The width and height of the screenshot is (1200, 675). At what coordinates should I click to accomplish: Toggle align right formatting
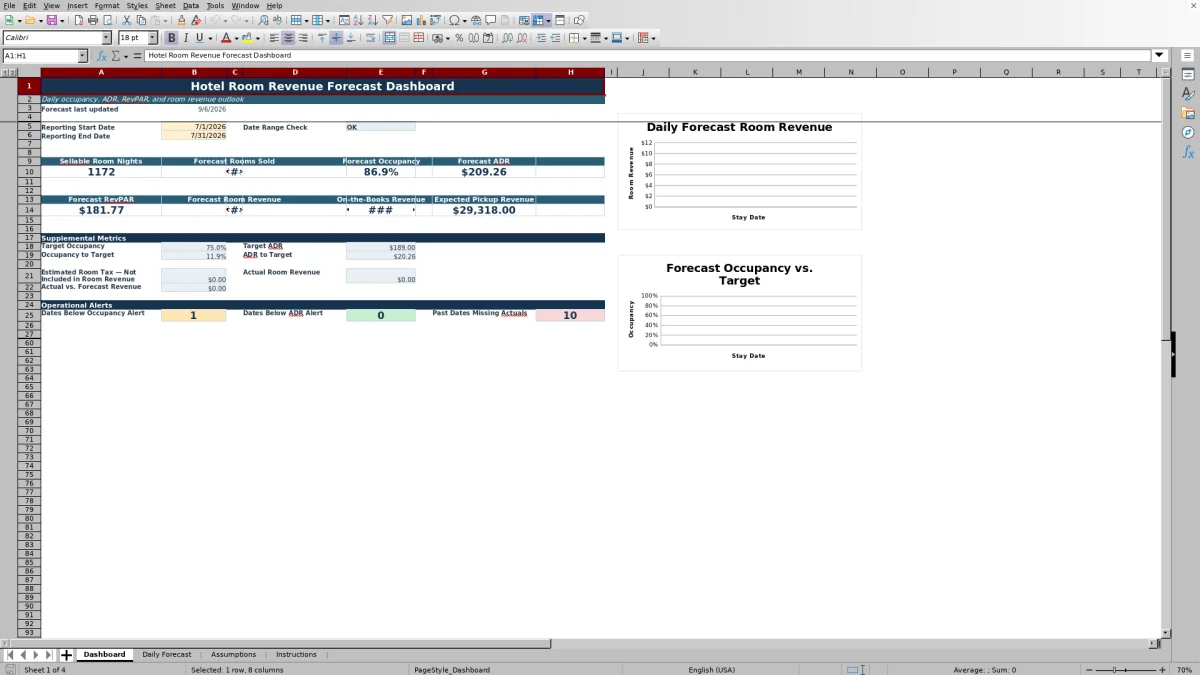click(x=303, y=38)
